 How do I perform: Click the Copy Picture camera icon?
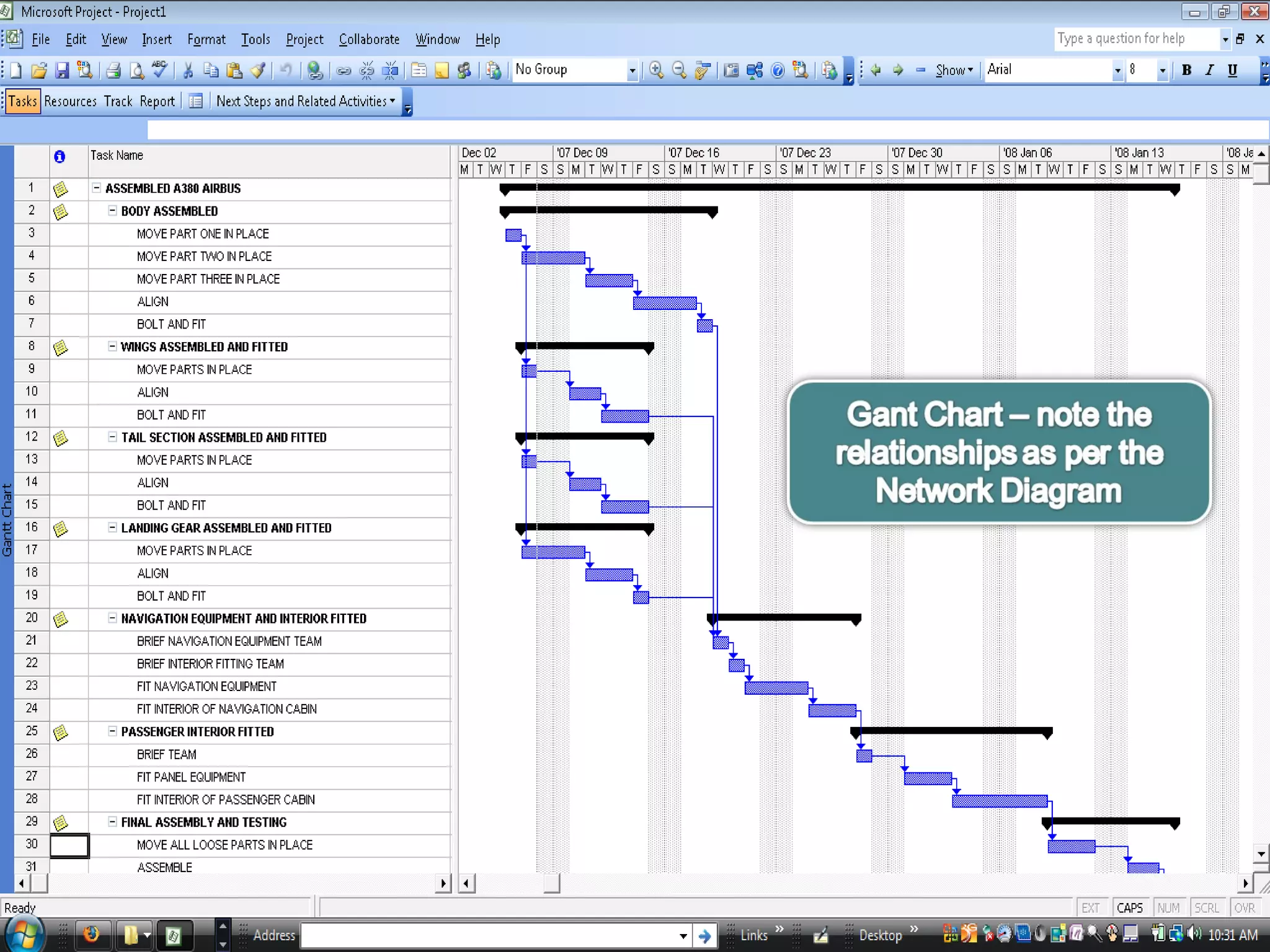click(x=732, y=71)
